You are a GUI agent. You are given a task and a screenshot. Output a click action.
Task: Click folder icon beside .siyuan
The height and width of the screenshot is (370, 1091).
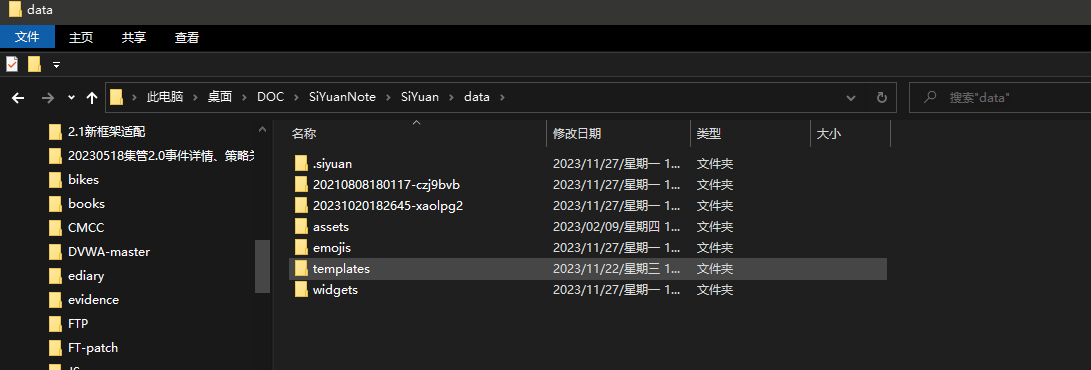click(301, 164)
